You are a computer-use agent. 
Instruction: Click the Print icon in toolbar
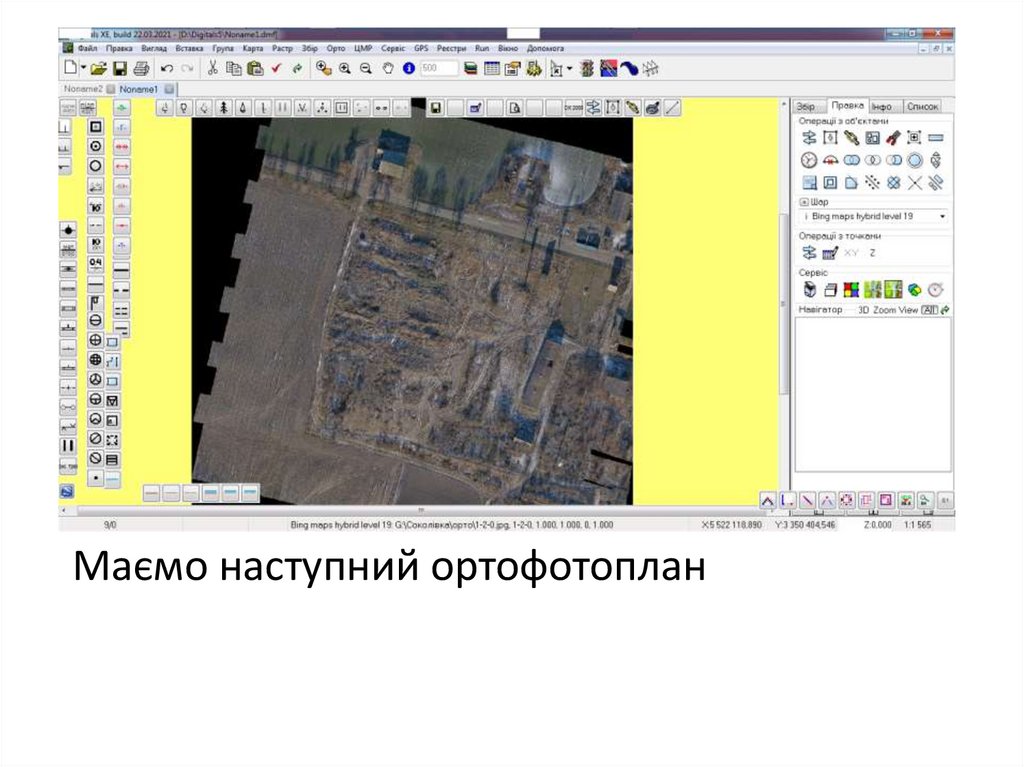tap(141, 69)
